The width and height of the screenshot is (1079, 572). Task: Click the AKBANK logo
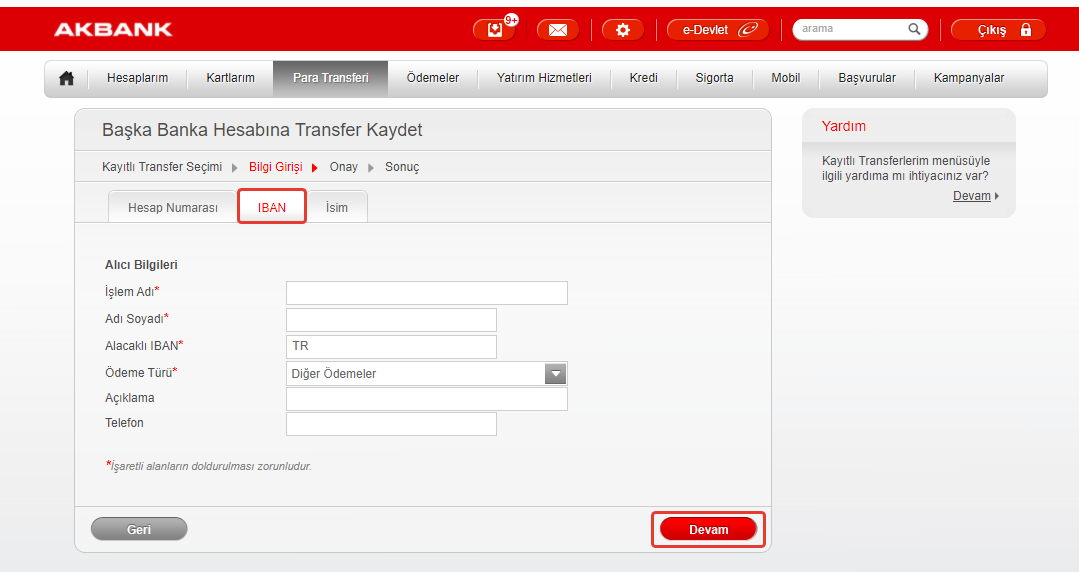point(113,30)
